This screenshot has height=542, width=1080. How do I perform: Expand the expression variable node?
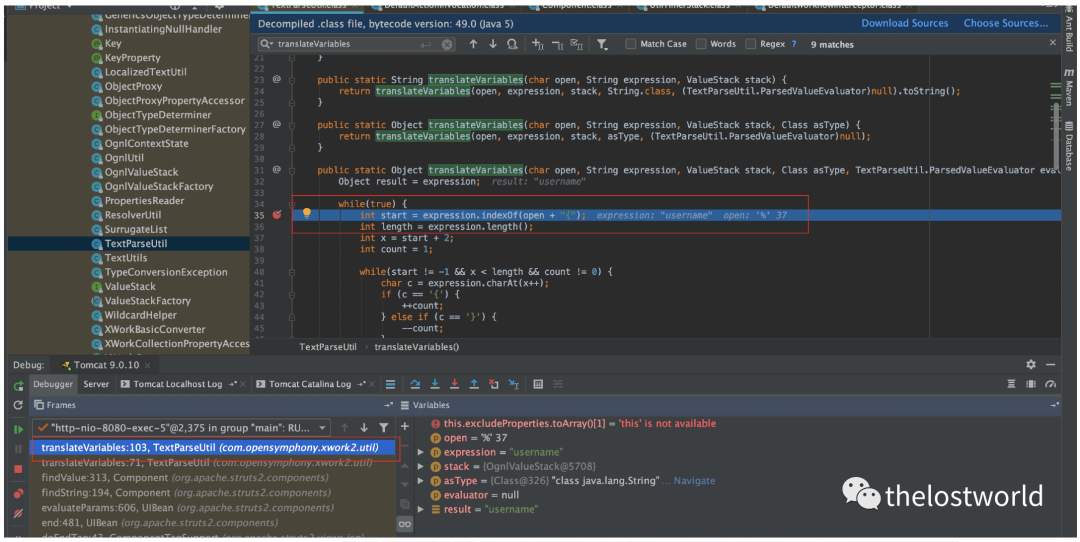[x=422, y=452]
